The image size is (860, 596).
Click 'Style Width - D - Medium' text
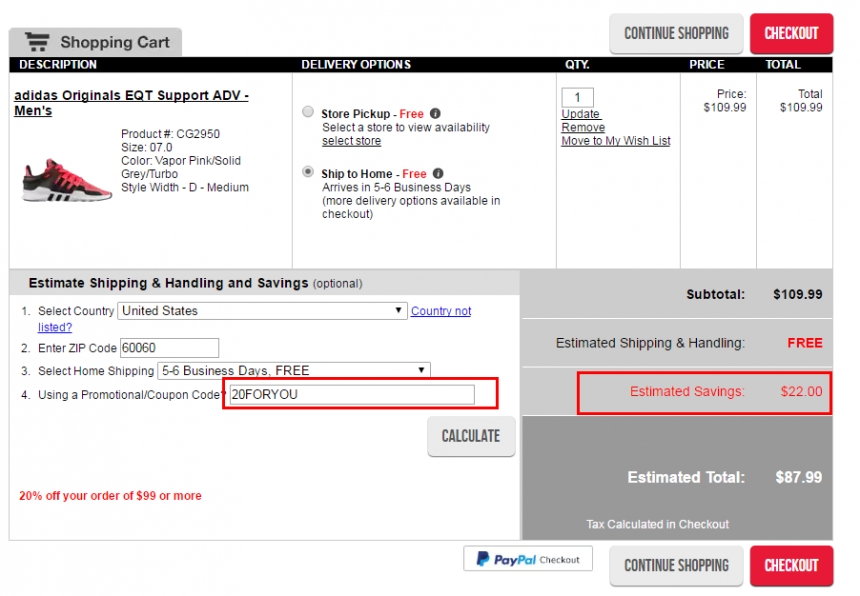pos(185,188)
